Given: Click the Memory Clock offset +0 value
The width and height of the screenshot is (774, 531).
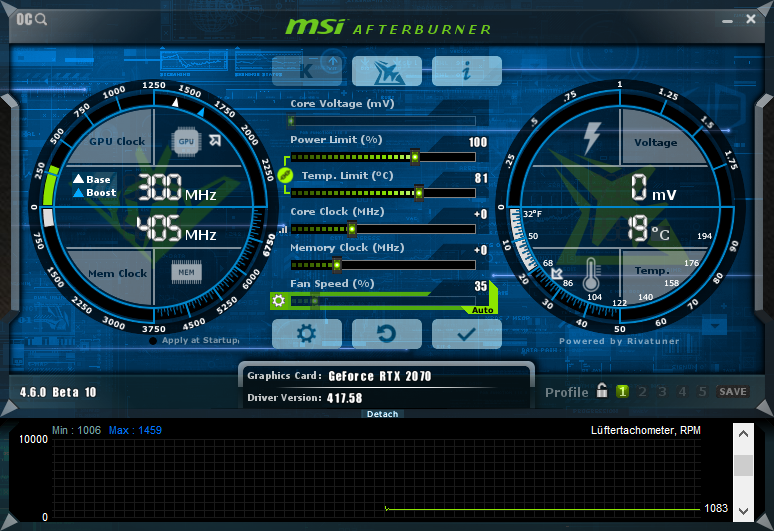Looking at the screenshot, I should [x=481, y=250].
